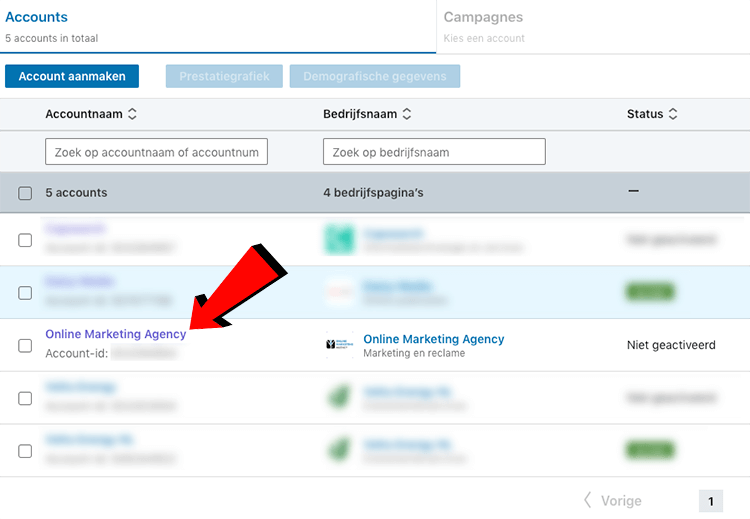The height and width of the screenshot is (519, 750).
Task: Focus the account name search field
Action: click(x=156, y=152)
